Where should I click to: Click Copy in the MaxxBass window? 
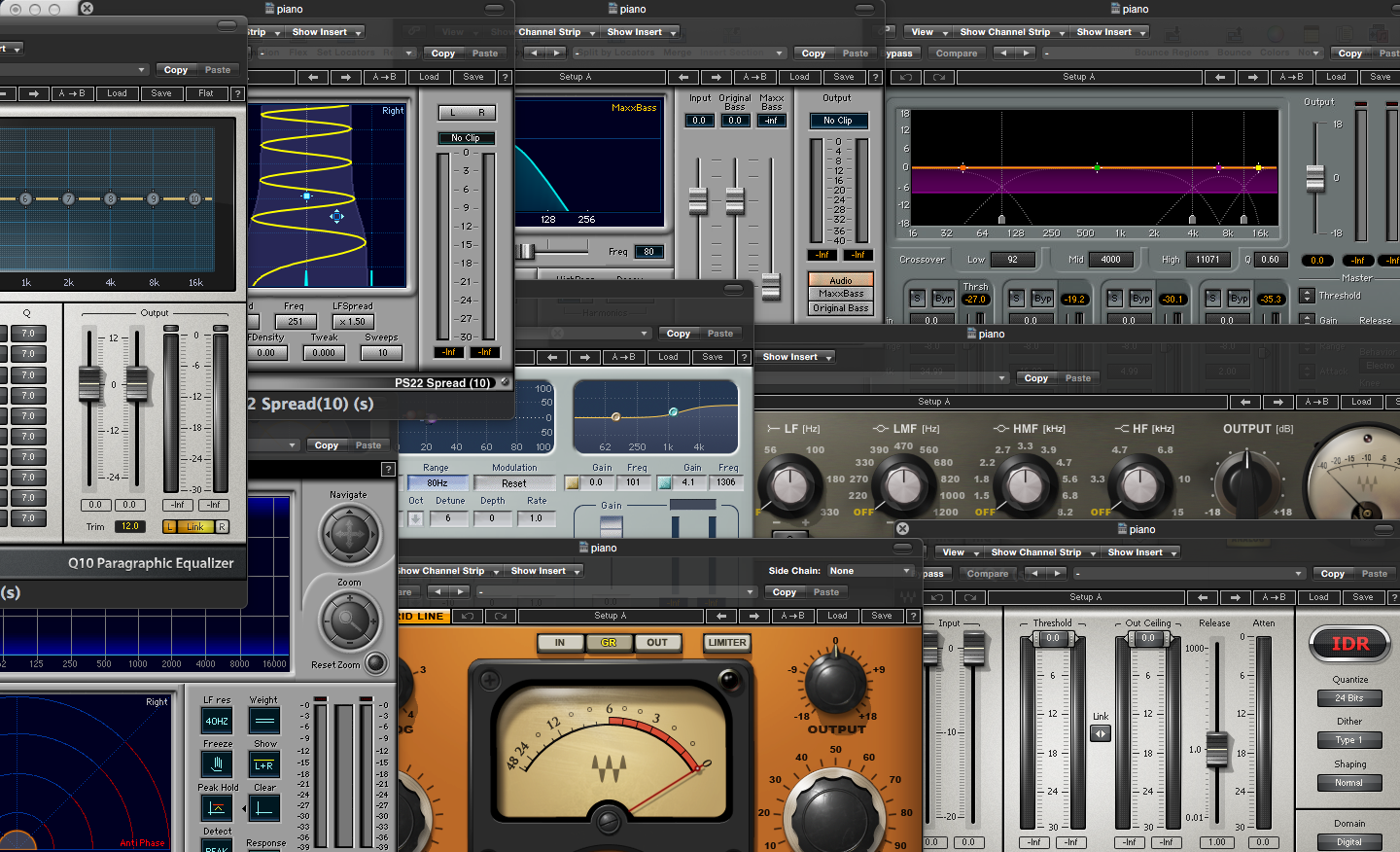pyautogui.click(x=814, y=53)
